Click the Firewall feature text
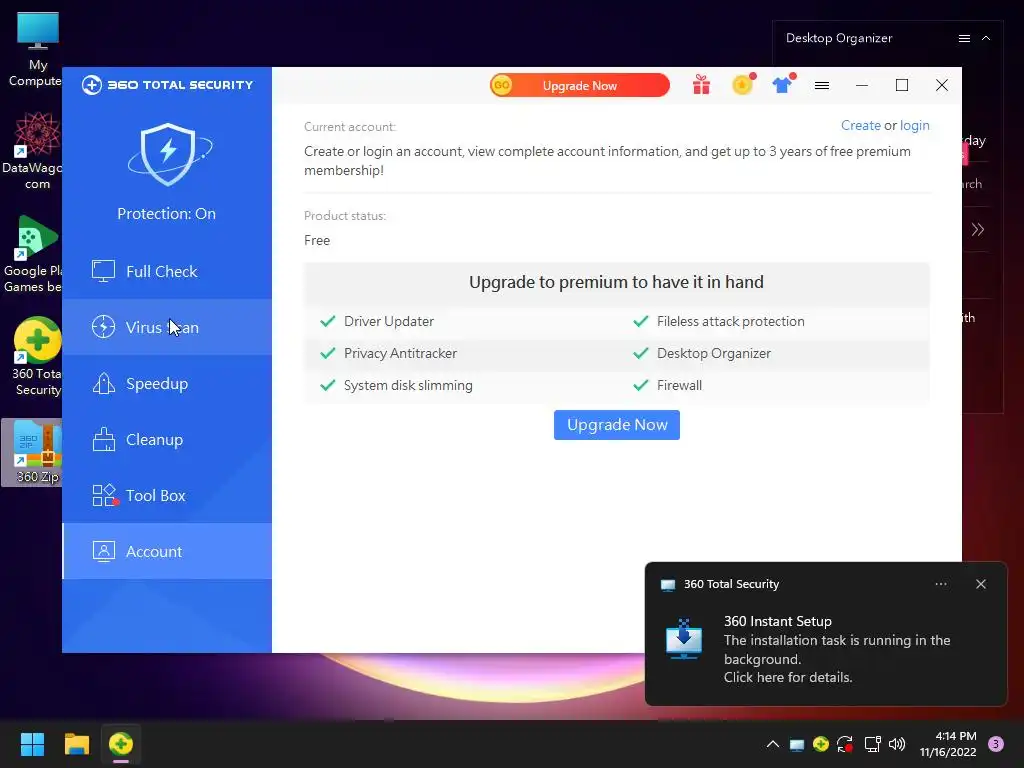The height and width of the screenshot is (768, 1024). [679, 385]
